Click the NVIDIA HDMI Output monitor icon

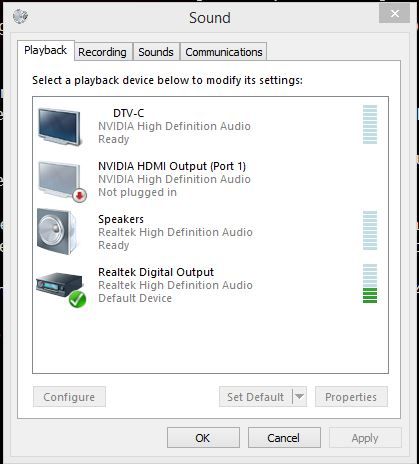point(59,180)
